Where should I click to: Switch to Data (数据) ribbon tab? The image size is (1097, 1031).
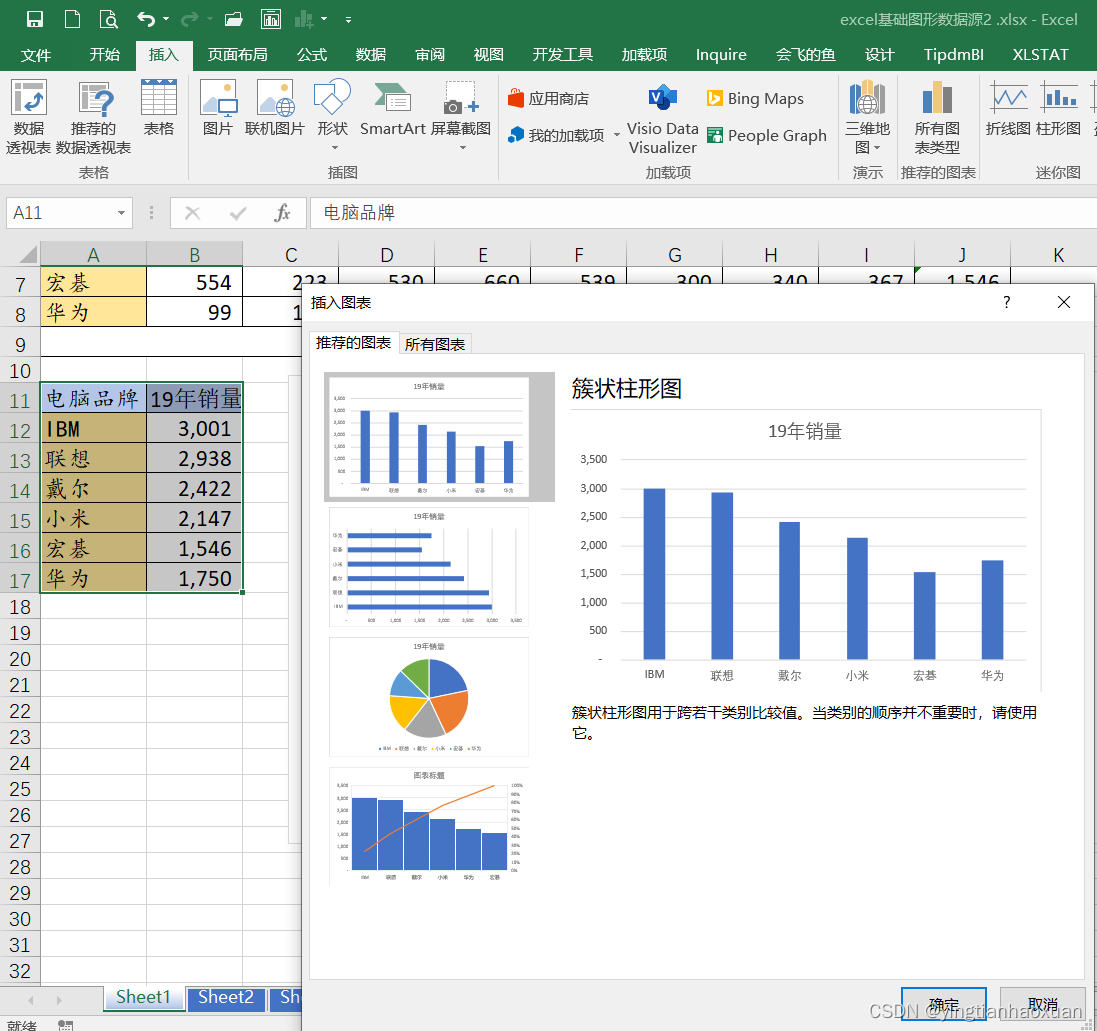(x=371, y=55)
